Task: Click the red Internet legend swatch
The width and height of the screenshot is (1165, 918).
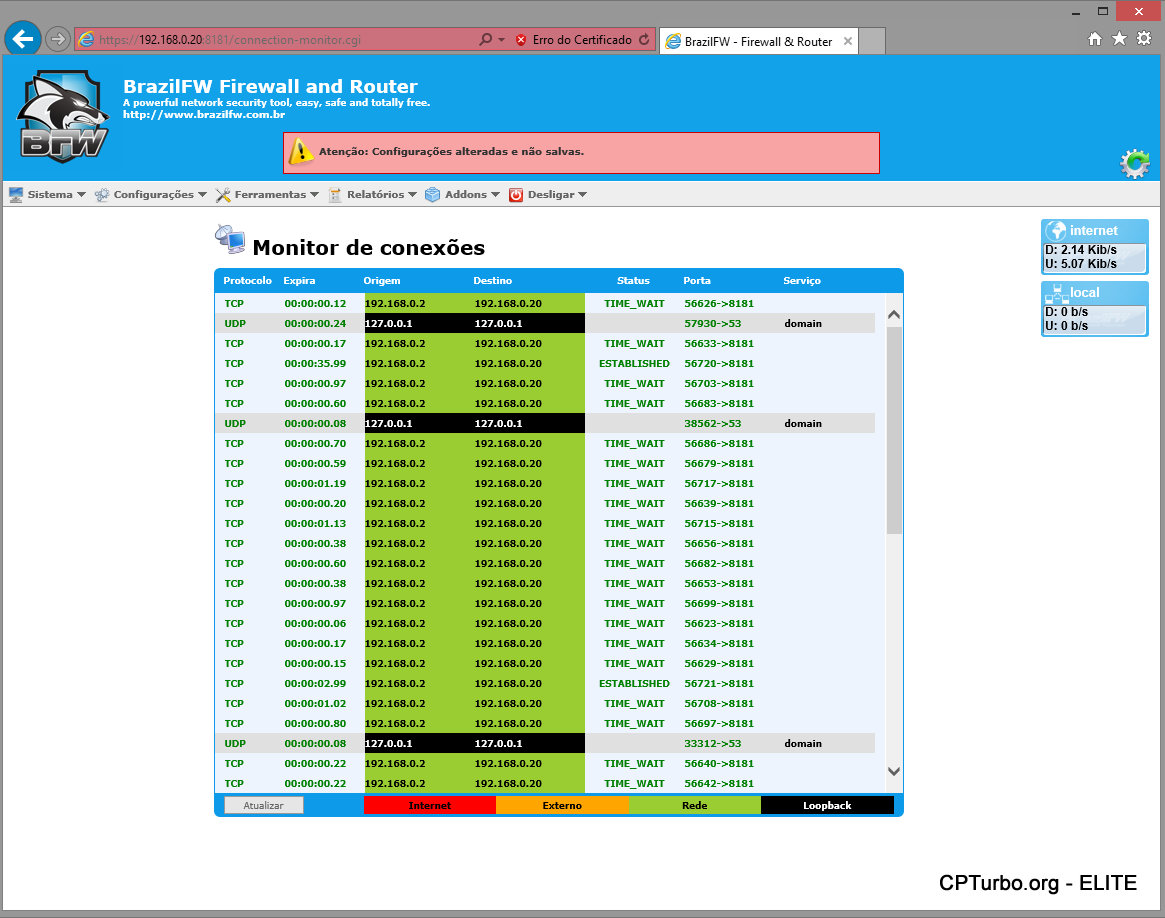Action: click(429, 805)
